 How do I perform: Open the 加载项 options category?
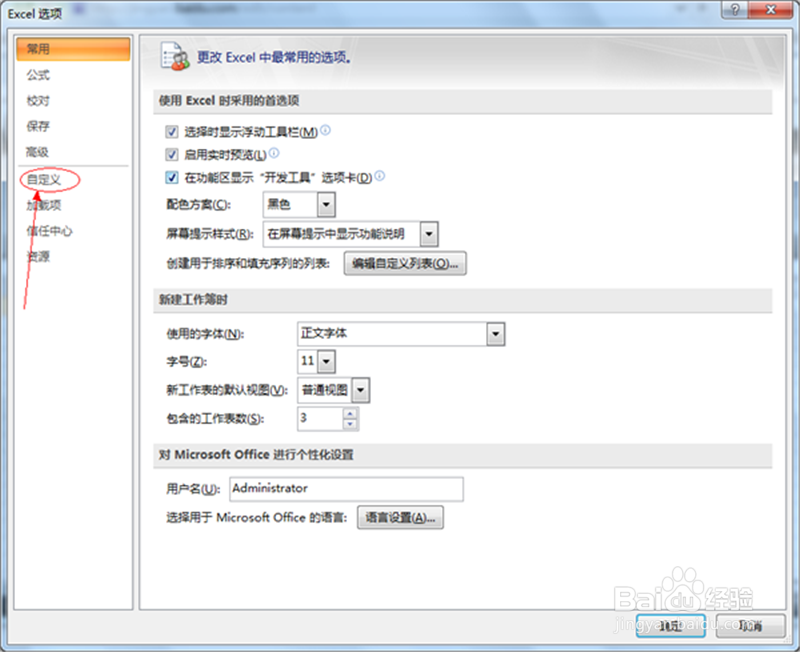coord(44,205)
